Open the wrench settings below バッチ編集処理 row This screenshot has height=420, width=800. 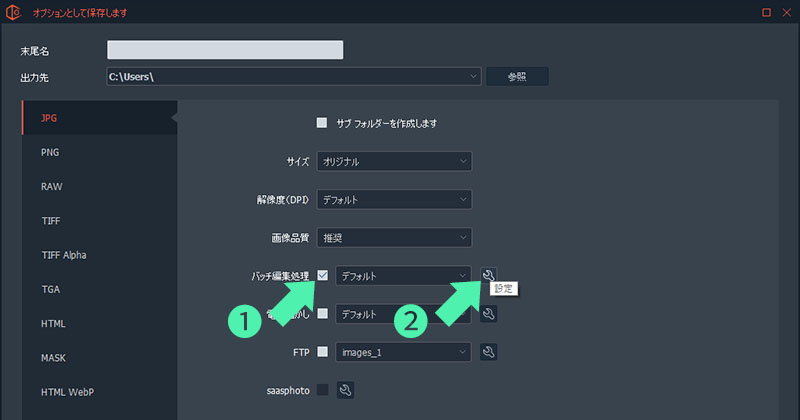[x=488, y=313]
